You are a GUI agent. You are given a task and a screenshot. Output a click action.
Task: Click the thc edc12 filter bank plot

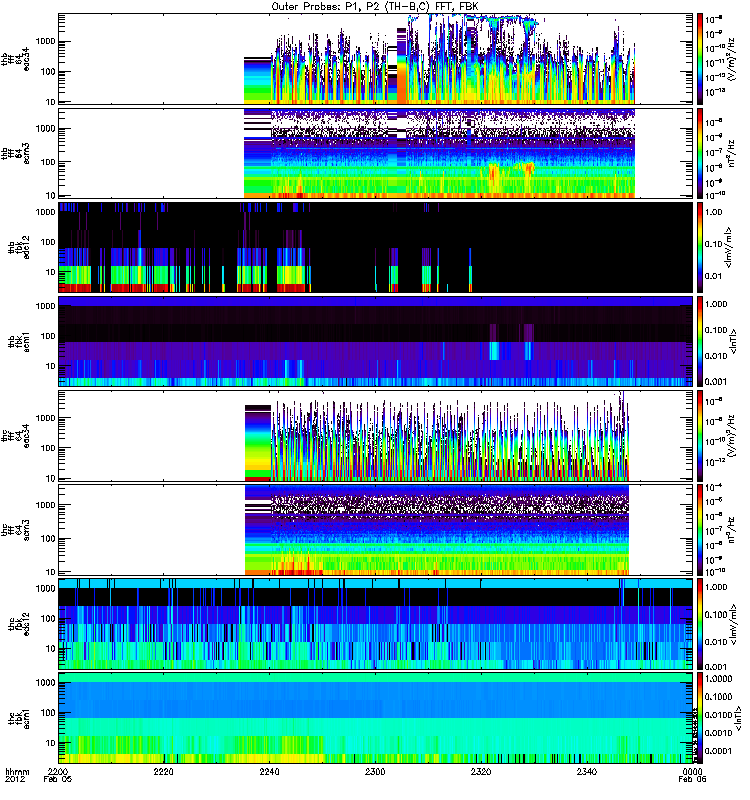click(375, 623)
